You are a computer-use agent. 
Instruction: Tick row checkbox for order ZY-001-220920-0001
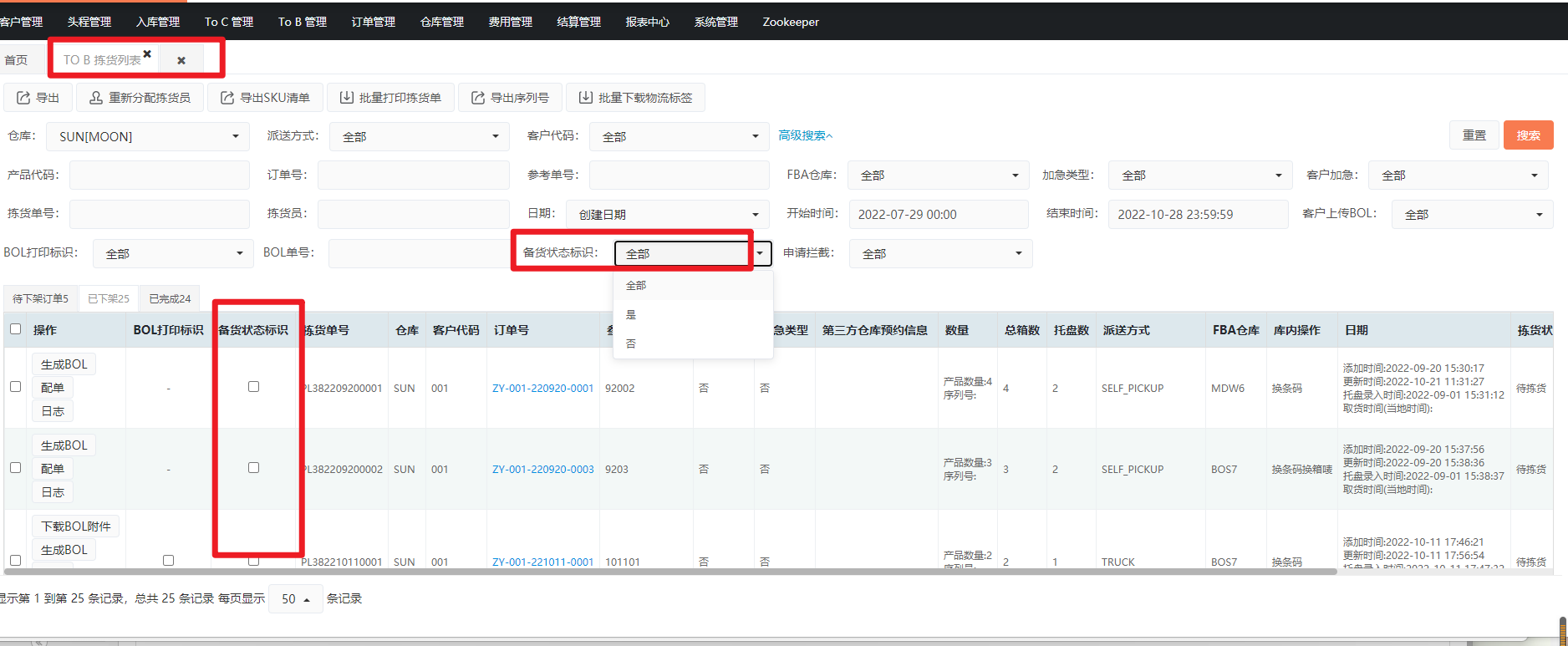[x=15, y=387]
